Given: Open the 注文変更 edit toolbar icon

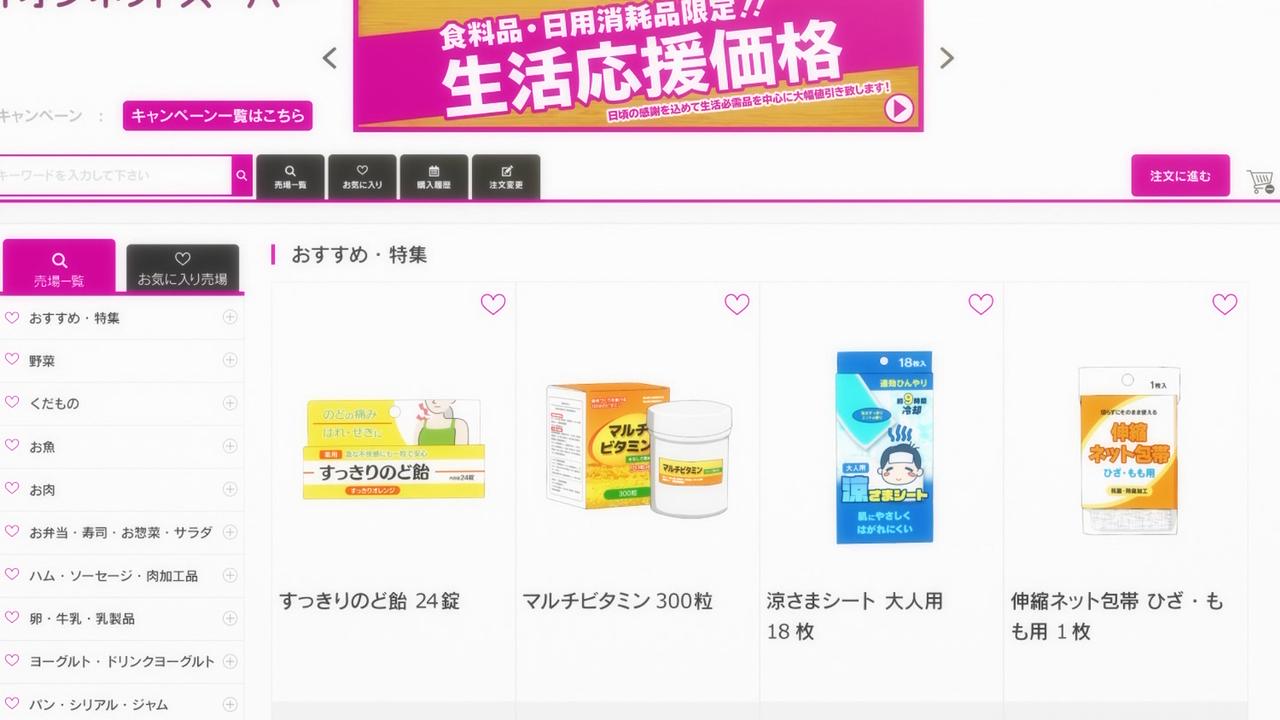Looking at the screenshot, I should coord(506,177).
